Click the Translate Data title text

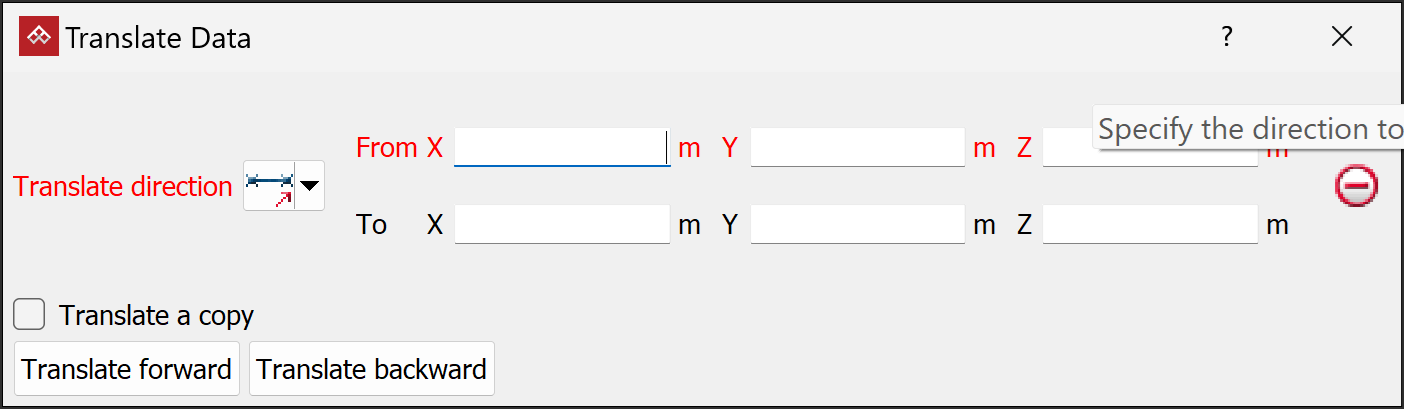[158, 38]
